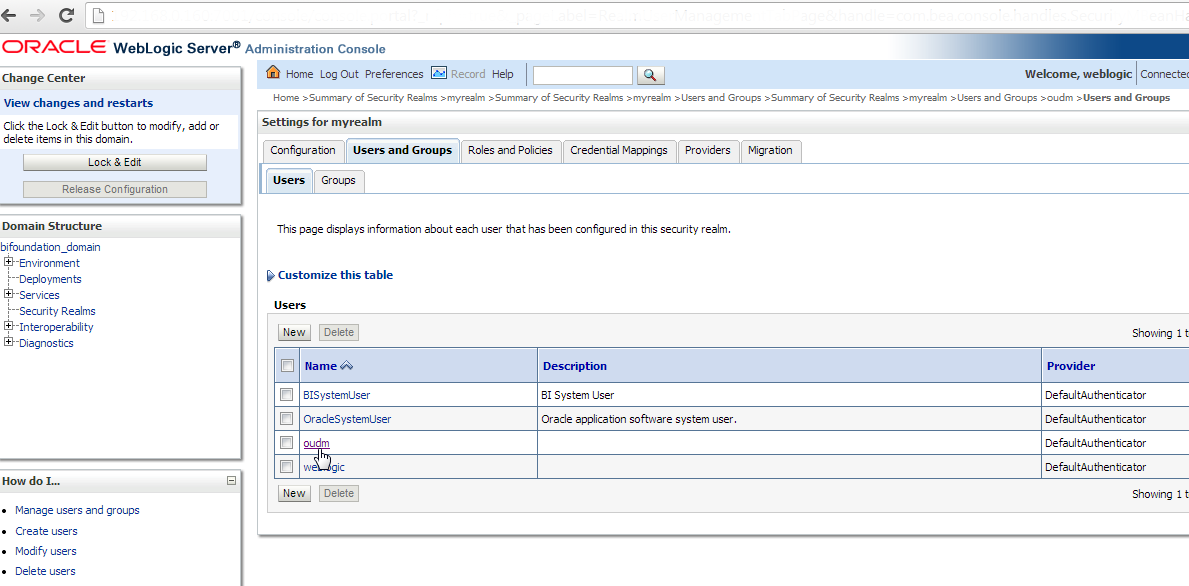Click the Delete button below the table
This screenshot has height=586, width=1189.
339,494
